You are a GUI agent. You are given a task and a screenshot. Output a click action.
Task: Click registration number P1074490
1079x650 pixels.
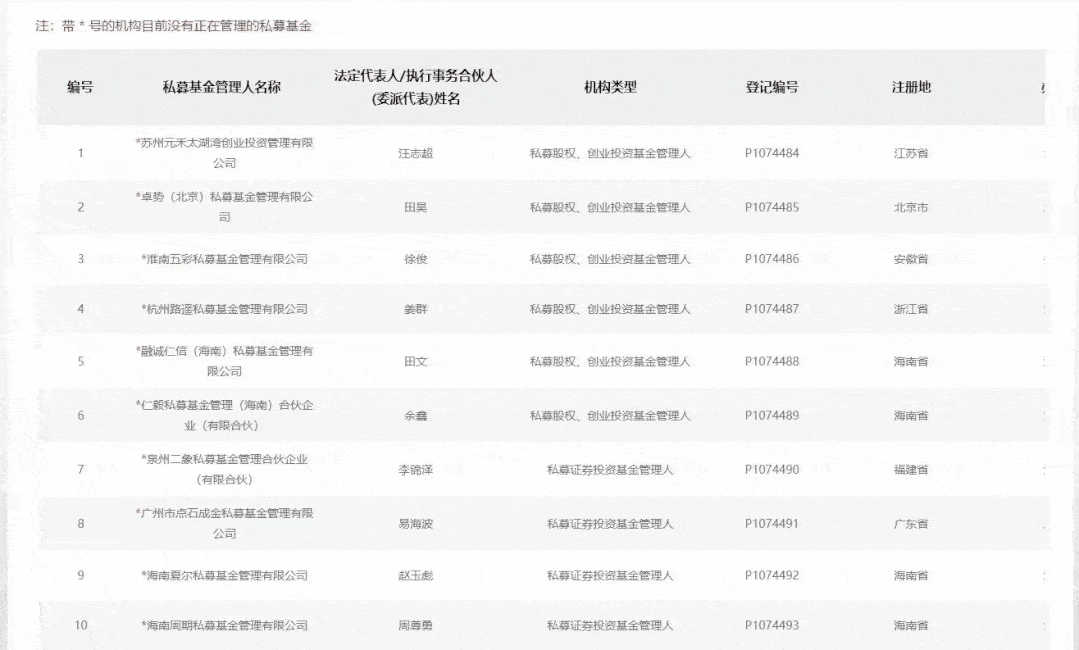click(x=772, y=469)
